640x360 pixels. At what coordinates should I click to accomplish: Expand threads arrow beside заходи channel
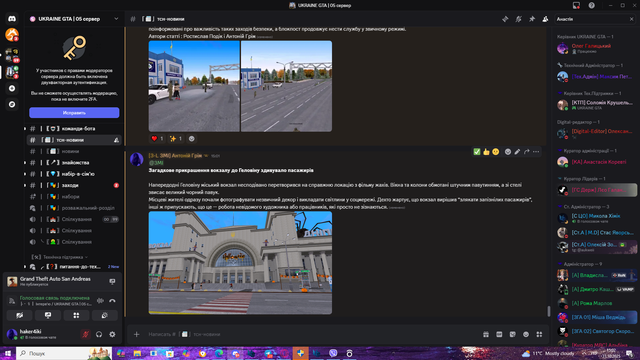click(25, 185)
